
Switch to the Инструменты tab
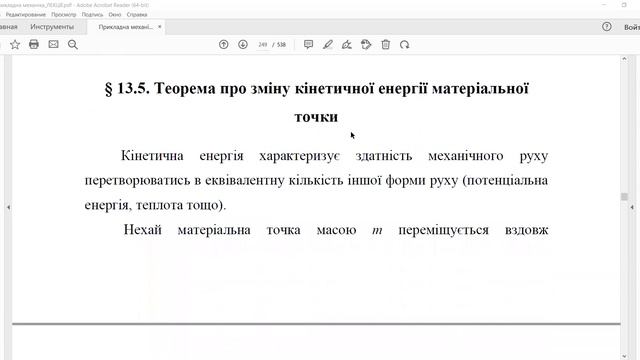(52, 27)
